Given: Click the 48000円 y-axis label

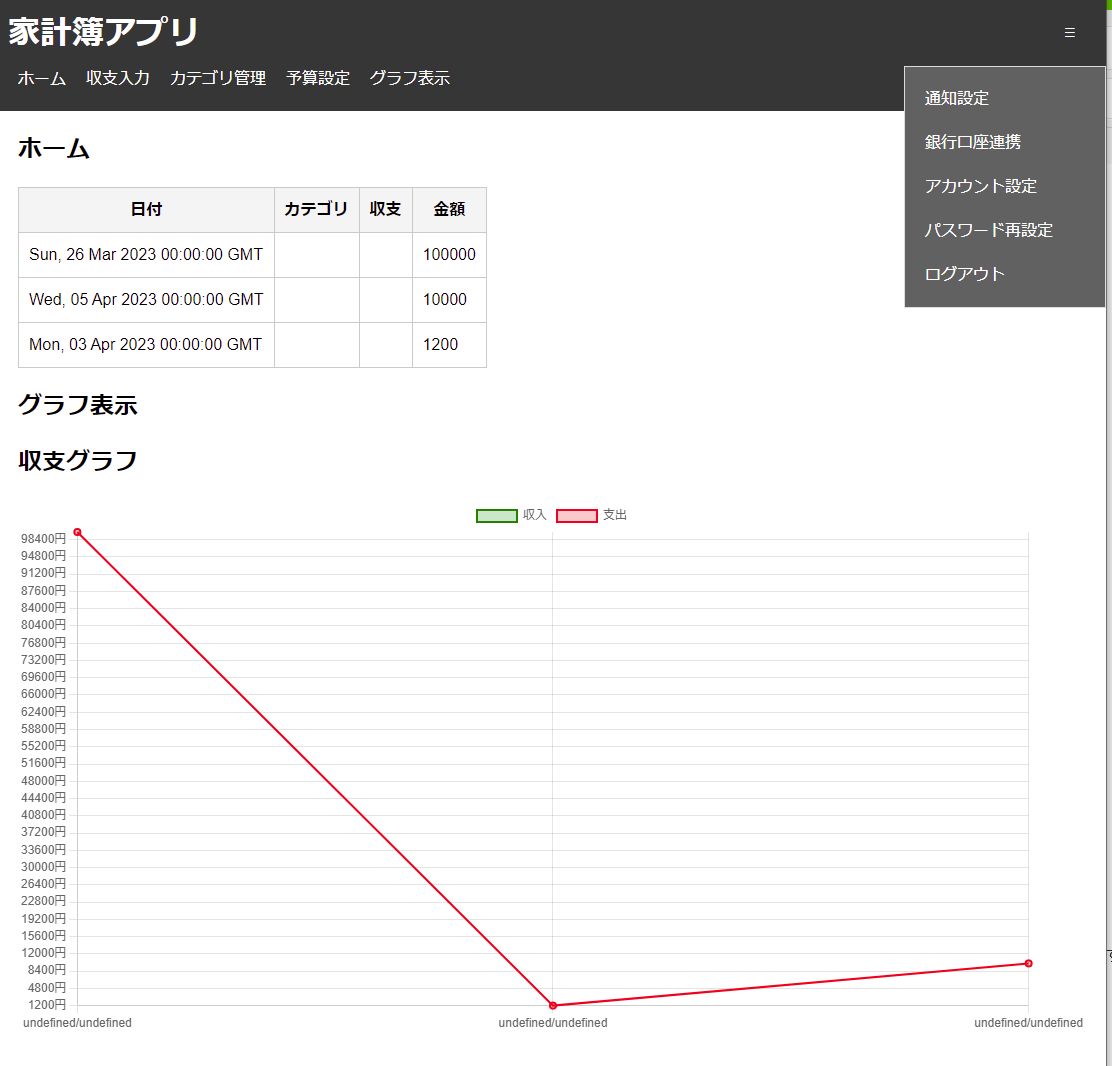Looking at the screenshot, I should tap(43, 781).
